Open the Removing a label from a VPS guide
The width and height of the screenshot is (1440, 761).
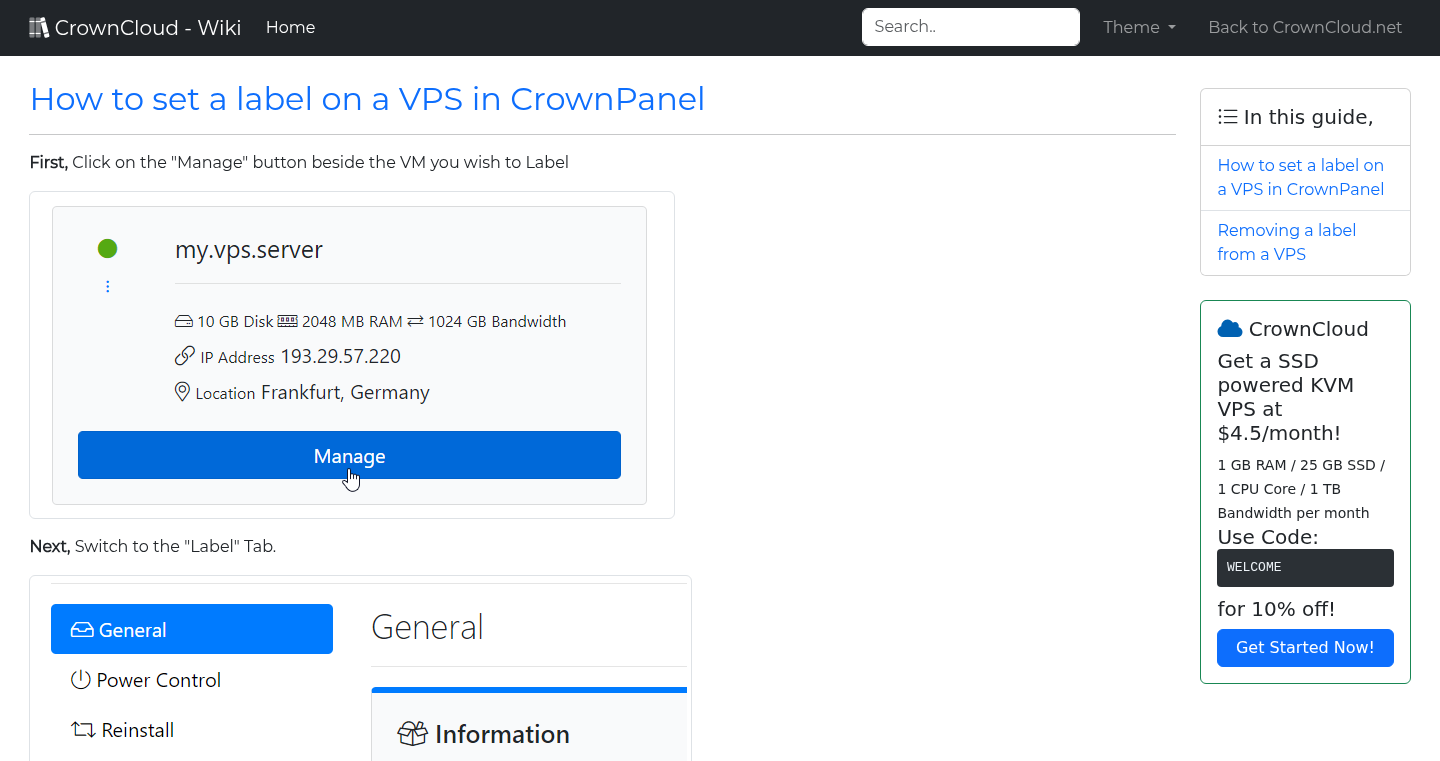point(1287,241)
